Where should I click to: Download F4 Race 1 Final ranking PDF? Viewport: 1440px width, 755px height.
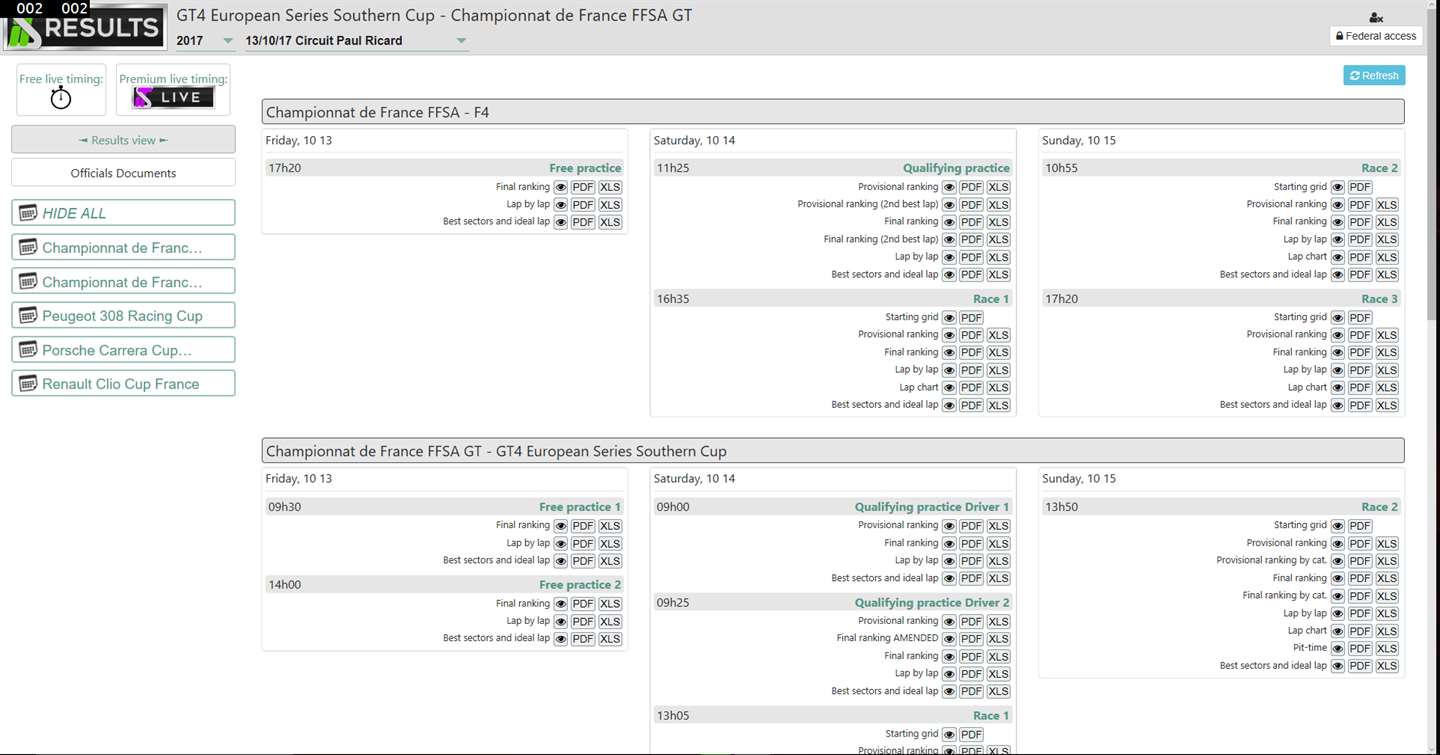tap(971, 353)
